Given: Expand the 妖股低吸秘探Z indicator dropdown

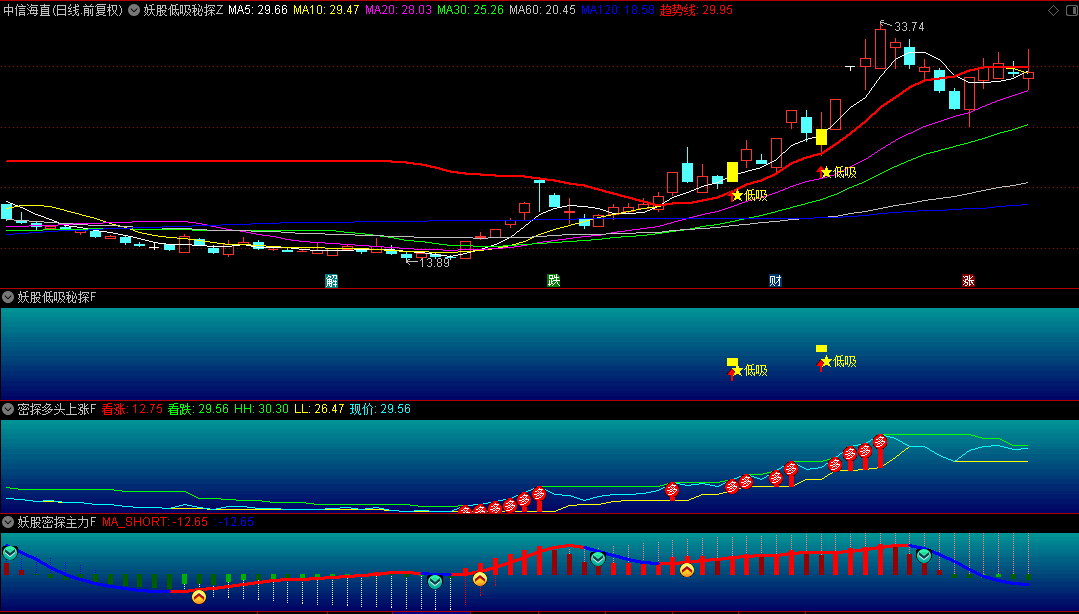Looking at the screenshot, I should (x=134, y=10).
